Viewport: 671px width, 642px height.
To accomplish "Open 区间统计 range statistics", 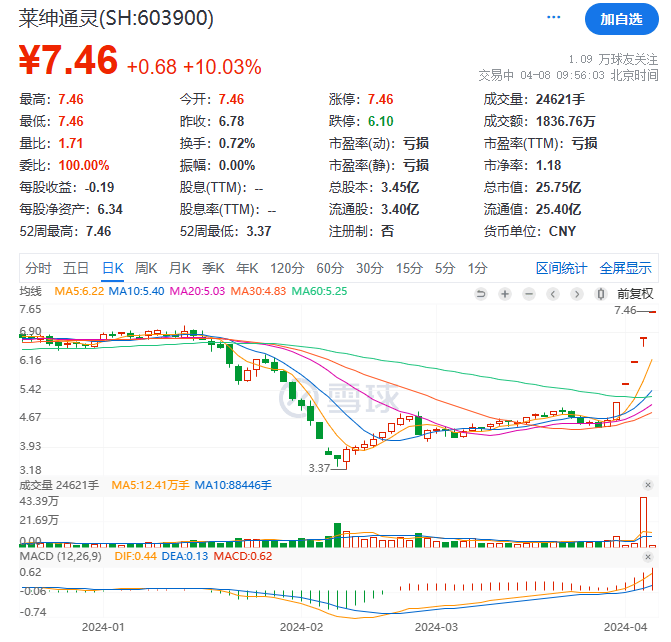I will [562, 268].
